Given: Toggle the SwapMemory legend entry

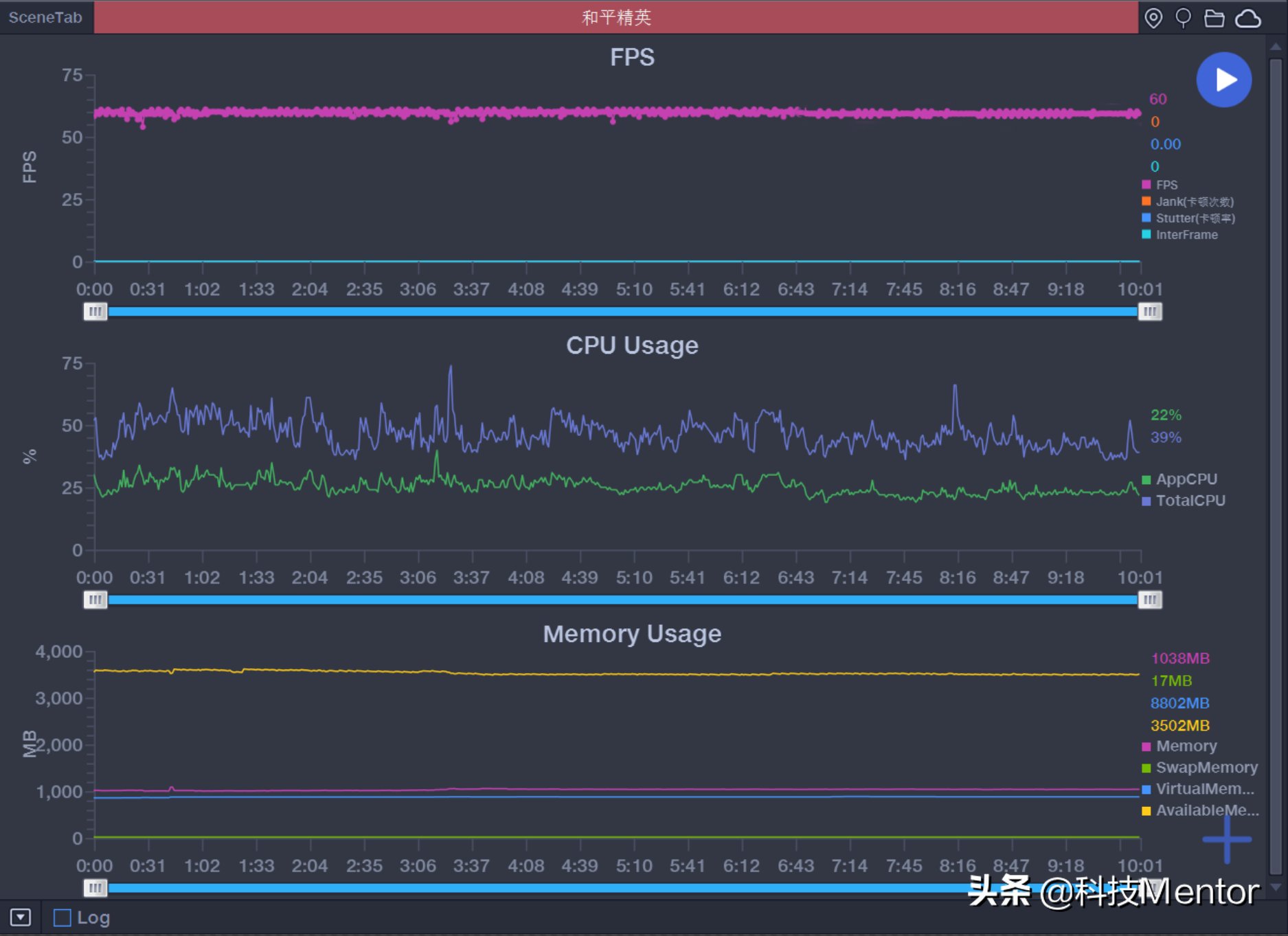Looking at the screenshot, I should [1199, 767].
